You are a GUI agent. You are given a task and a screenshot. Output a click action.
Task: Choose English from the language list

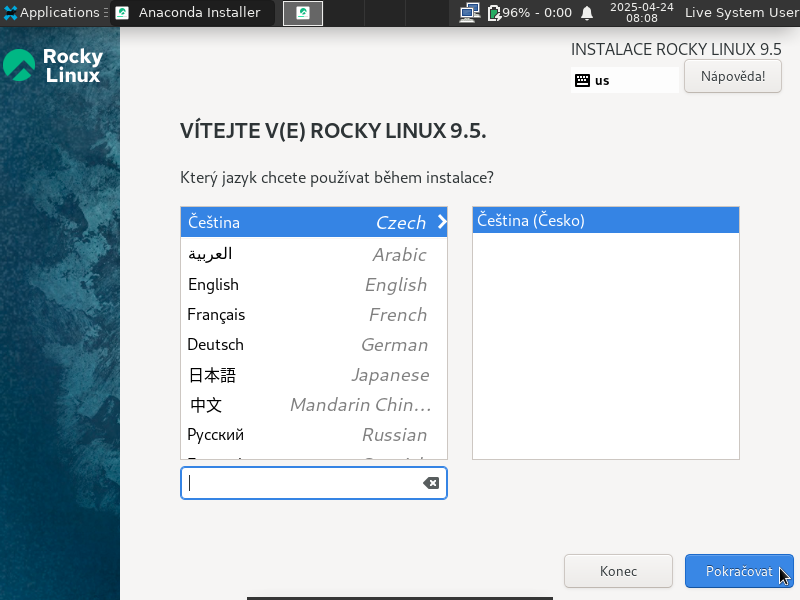(x=314, y=284)
